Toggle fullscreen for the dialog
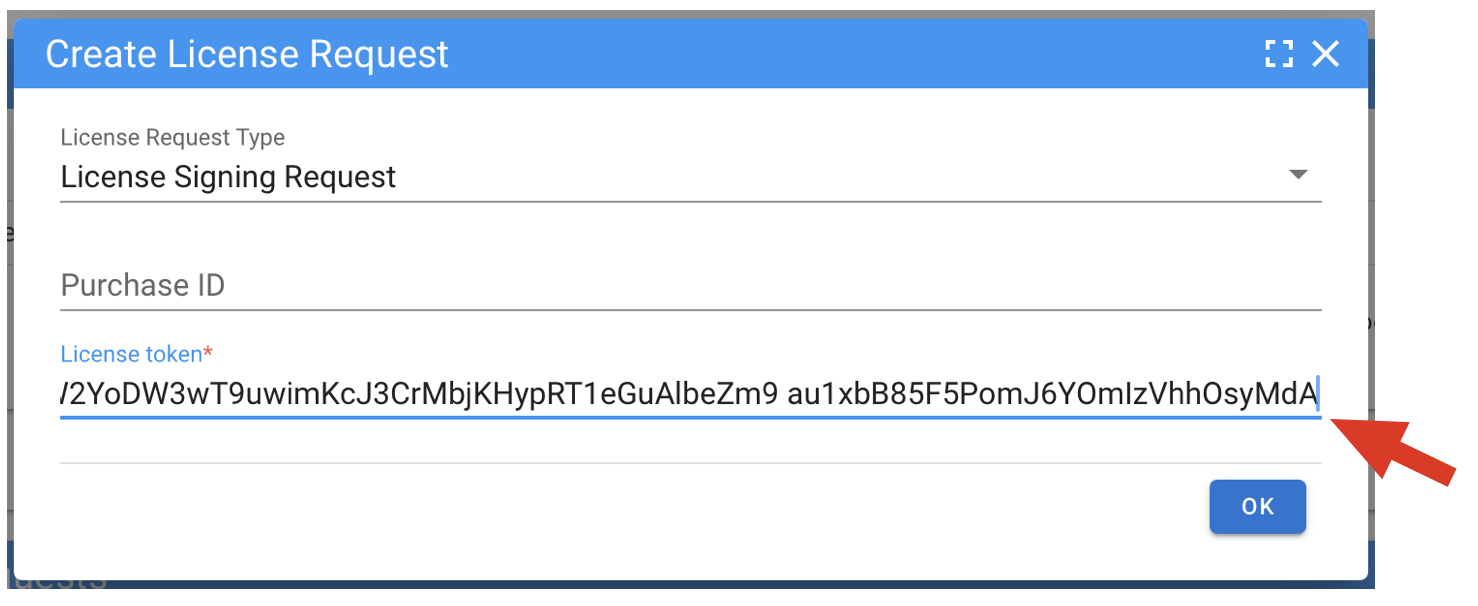 tap(1279, 54)
